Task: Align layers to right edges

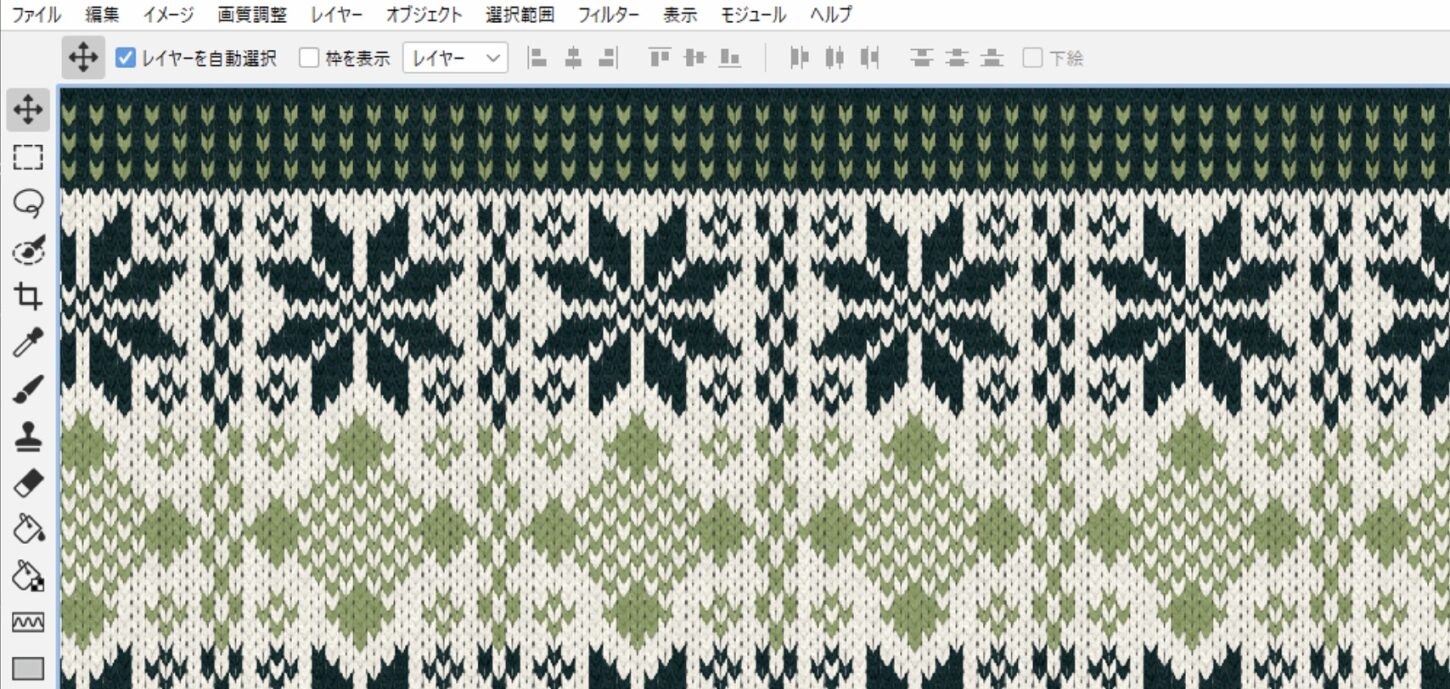Action: 607,58
